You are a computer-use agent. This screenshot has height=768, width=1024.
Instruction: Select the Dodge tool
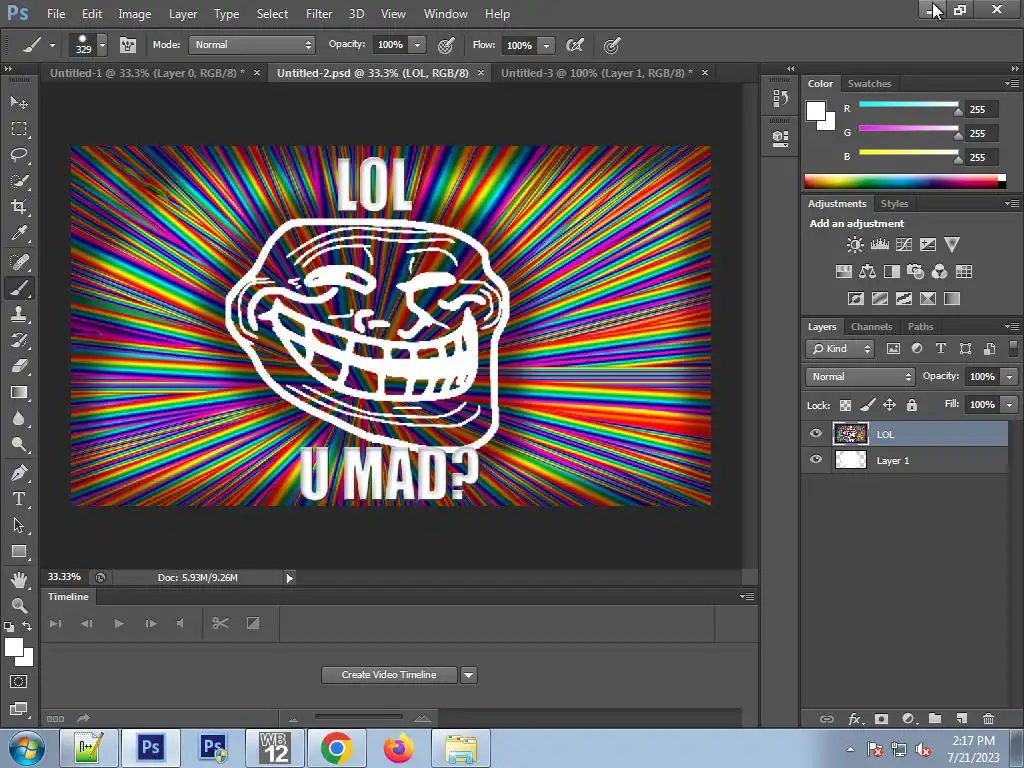[x=19, y=445]
